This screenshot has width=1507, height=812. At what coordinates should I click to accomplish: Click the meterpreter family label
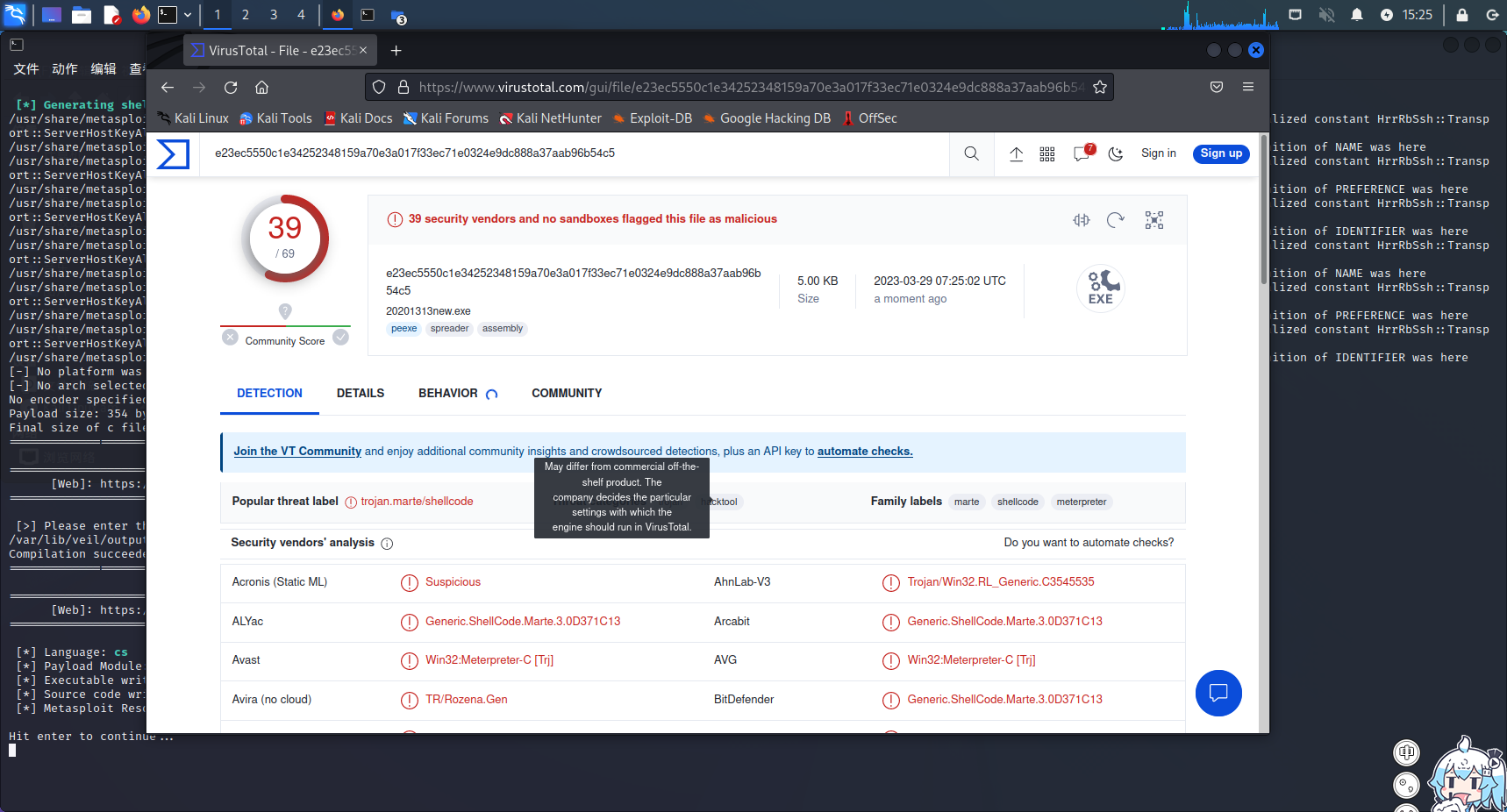(x=1082, y=502)
